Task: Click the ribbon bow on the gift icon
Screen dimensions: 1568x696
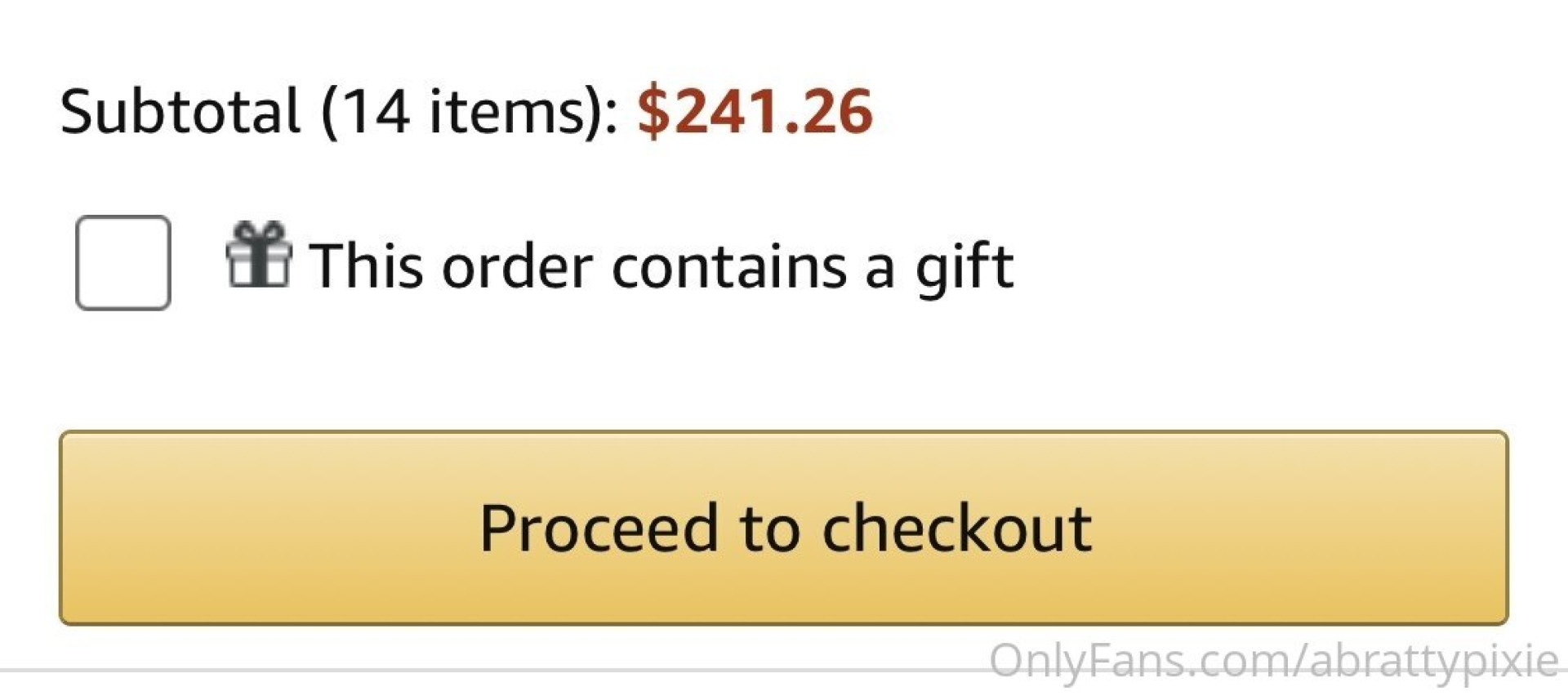Action: (258, 231)
